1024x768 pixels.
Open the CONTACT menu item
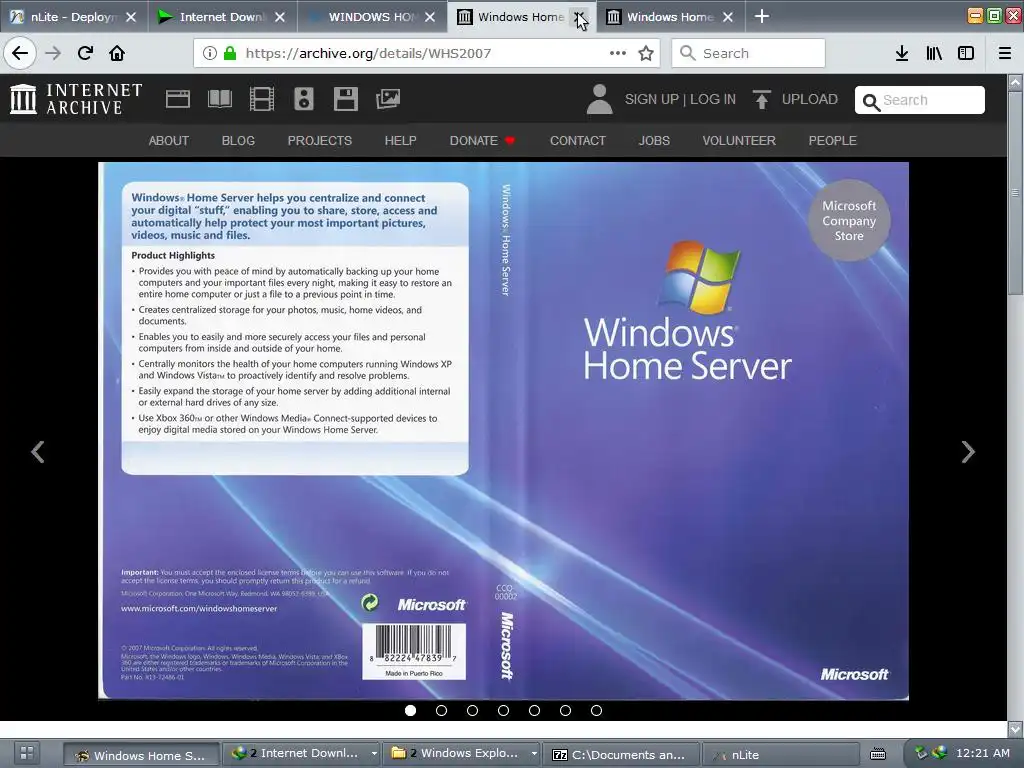pos(578,140)
